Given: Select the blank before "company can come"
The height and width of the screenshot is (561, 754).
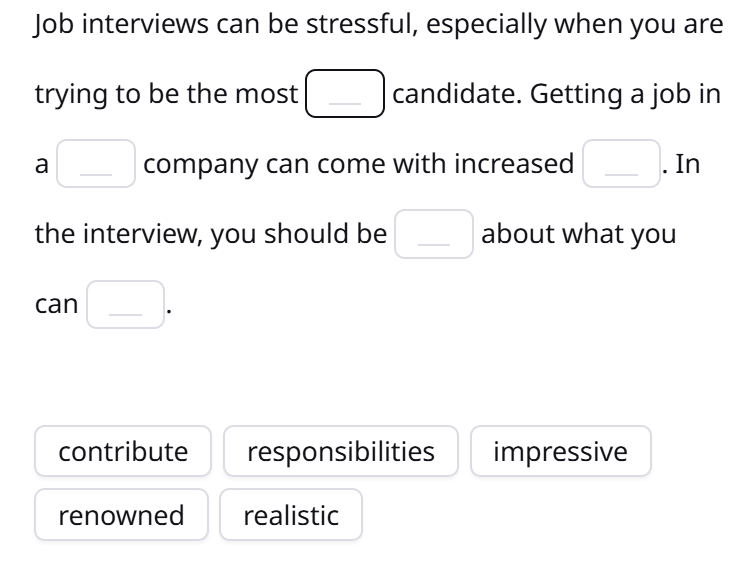Looking at the screenshot, I should (x=96, y=163).
